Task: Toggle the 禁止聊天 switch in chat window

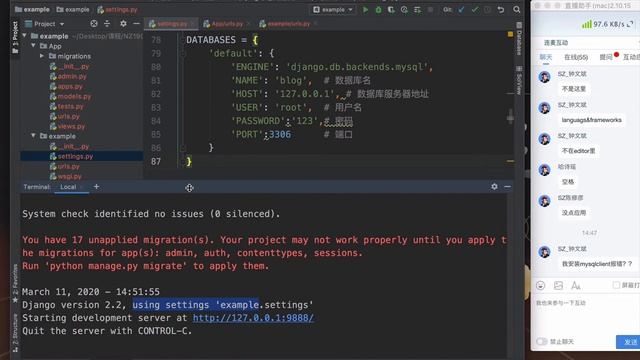Action: point(542,342)
